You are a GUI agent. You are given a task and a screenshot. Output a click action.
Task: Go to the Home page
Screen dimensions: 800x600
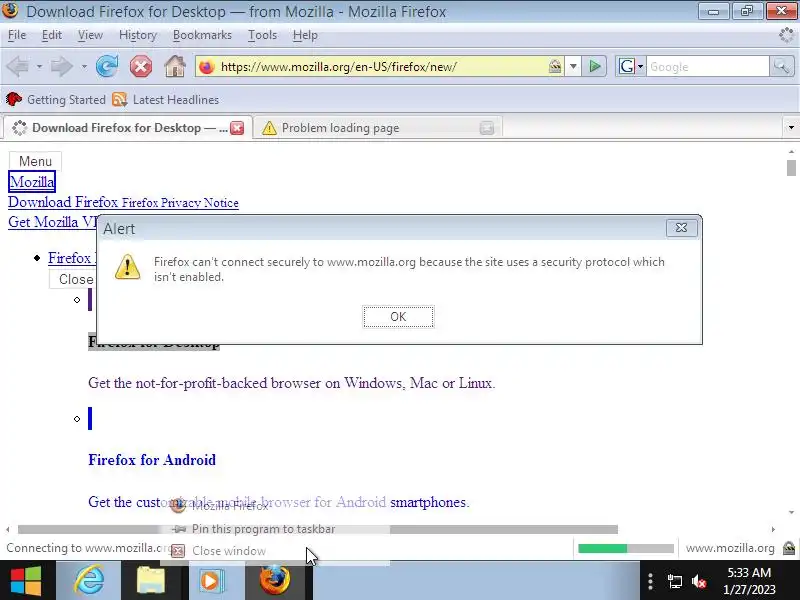(x=174, y=66)
